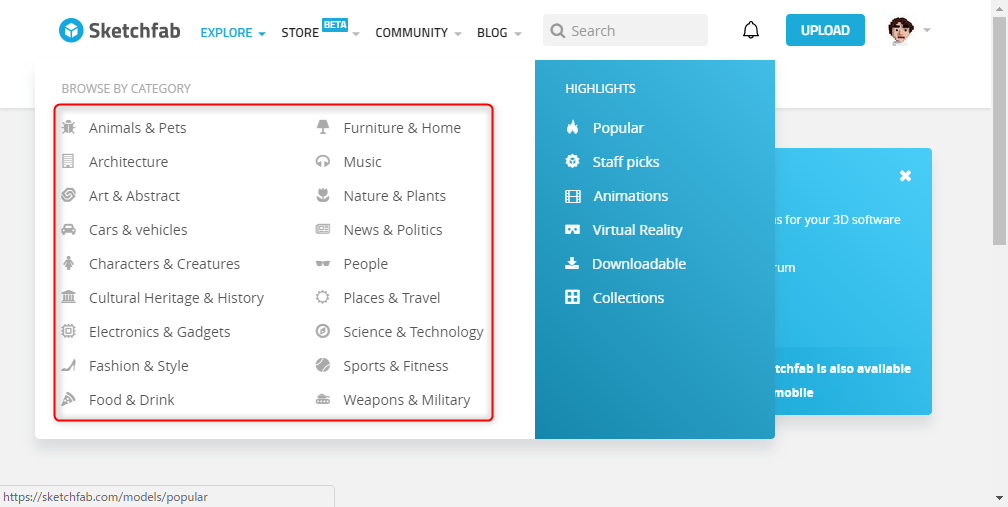Click the UPLOAD button
Image resolution: width=1008 pixels, height=507 pixels.
pos(825,30)
